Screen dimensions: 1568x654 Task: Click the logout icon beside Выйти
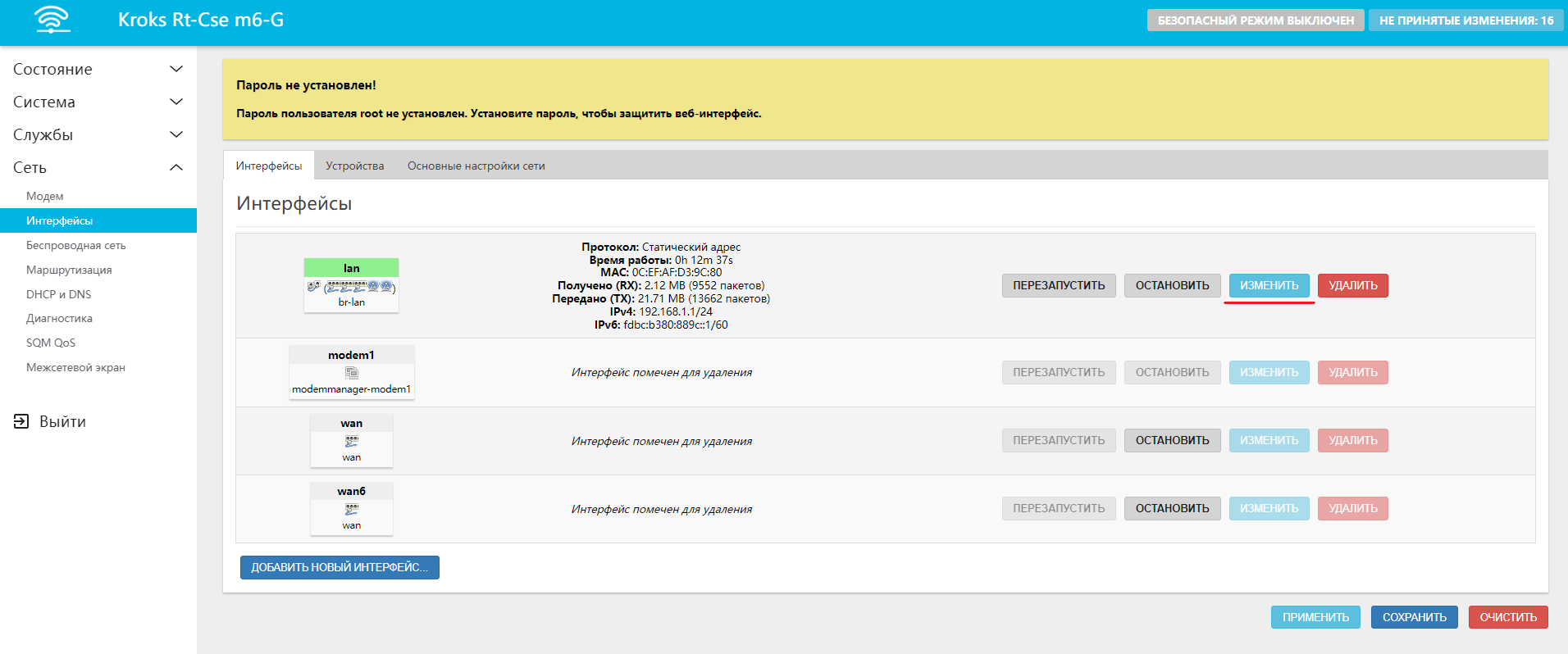point(21,421)
